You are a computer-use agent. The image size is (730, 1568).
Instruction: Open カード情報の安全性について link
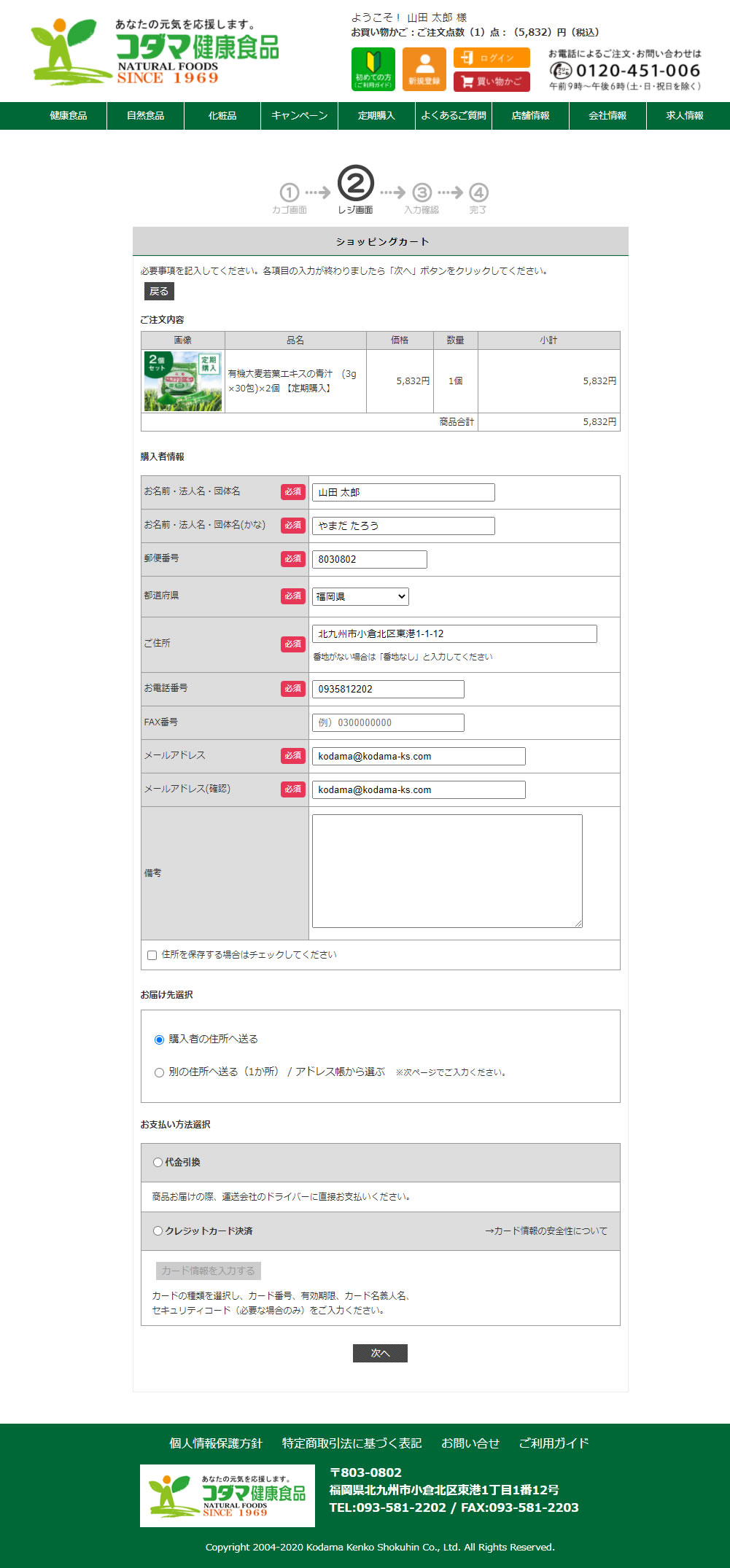pyautogui.click(x=546, y=1231)
